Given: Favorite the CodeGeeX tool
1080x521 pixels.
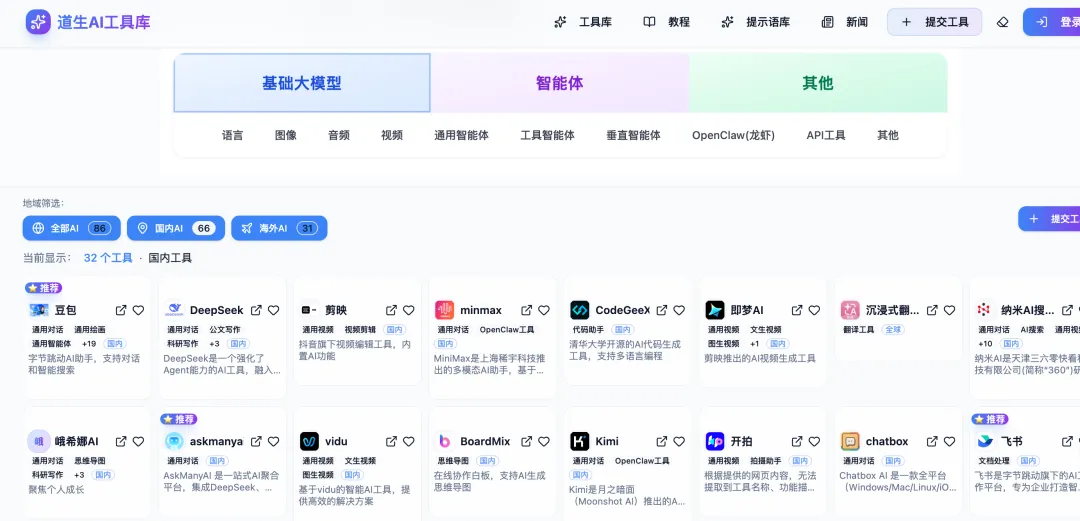Looking at the screenshot, I should pos(679,310).
